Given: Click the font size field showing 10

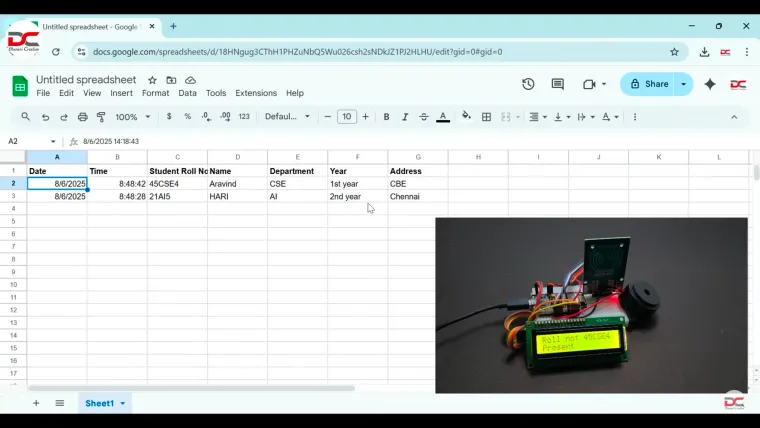Looking at the screenshot, I should (x=347, y=116).
